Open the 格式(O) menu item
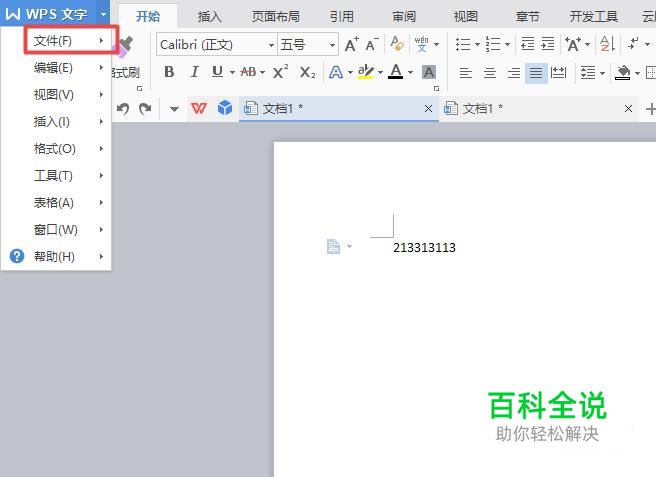Image resolution: width=656 pixels, height=477 pixels. pos(56,149)
